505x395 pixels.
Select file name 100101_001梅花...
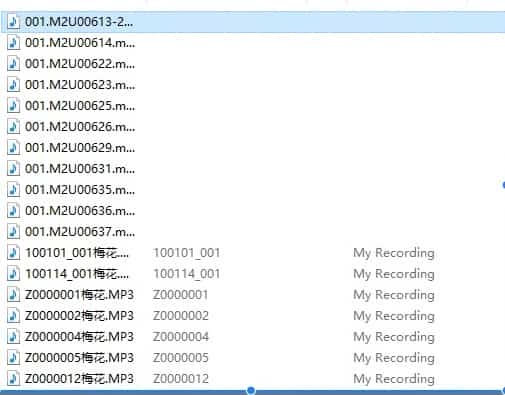click(x=77, y=253)
